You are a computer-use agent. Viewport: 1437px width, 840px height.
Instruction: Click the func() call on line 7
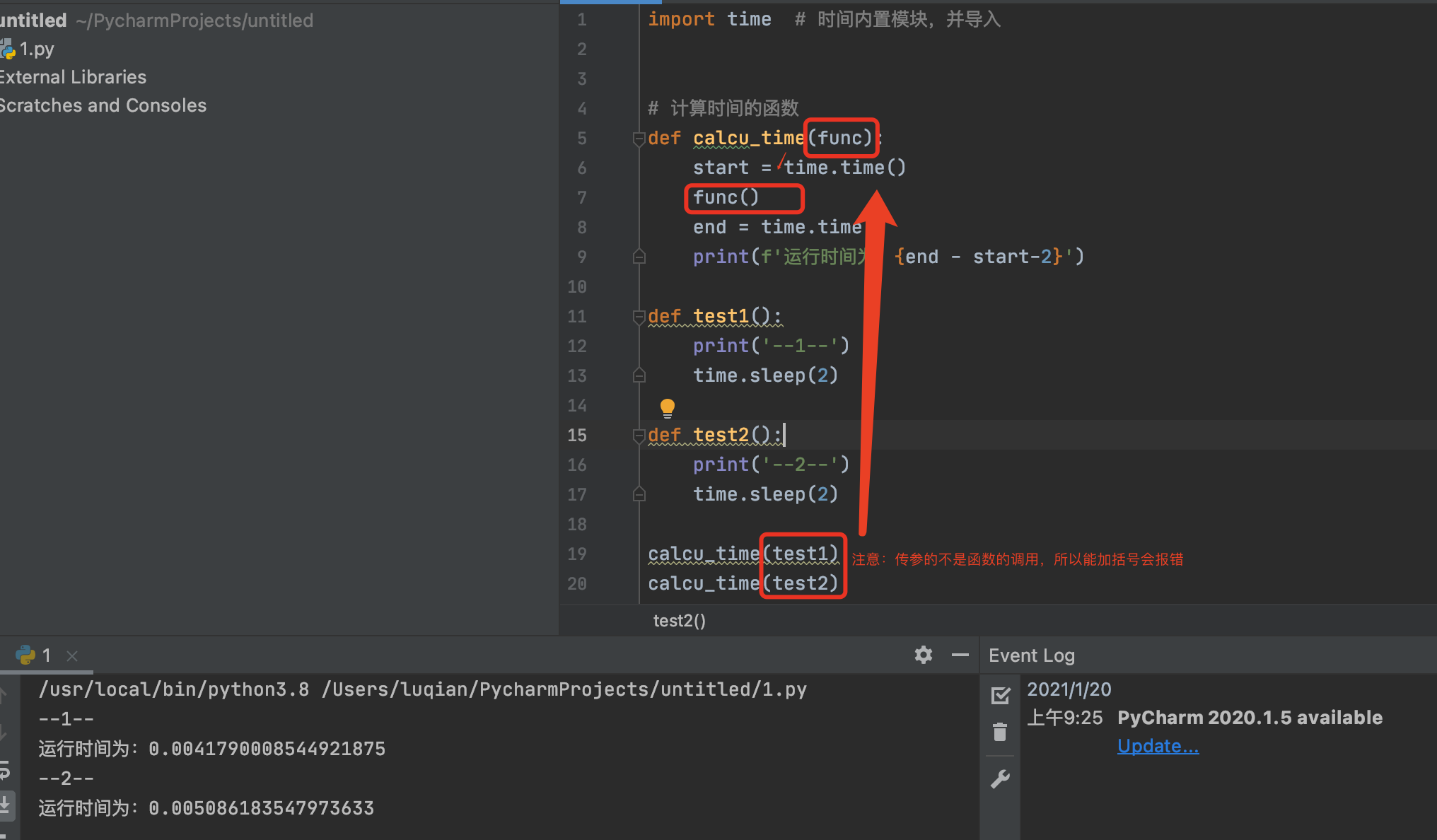[726, 197]
